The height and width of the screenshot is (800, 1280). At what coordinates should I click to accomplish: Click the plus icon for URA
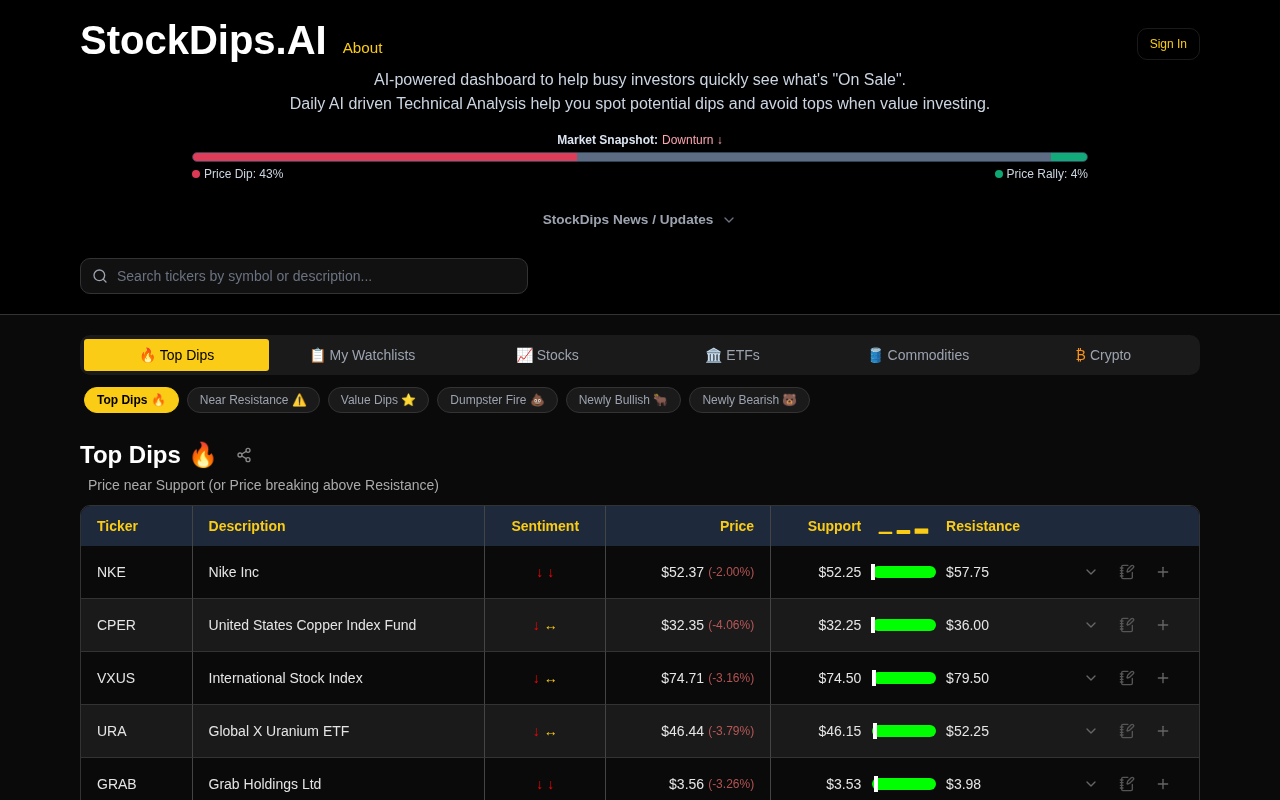1163,731
